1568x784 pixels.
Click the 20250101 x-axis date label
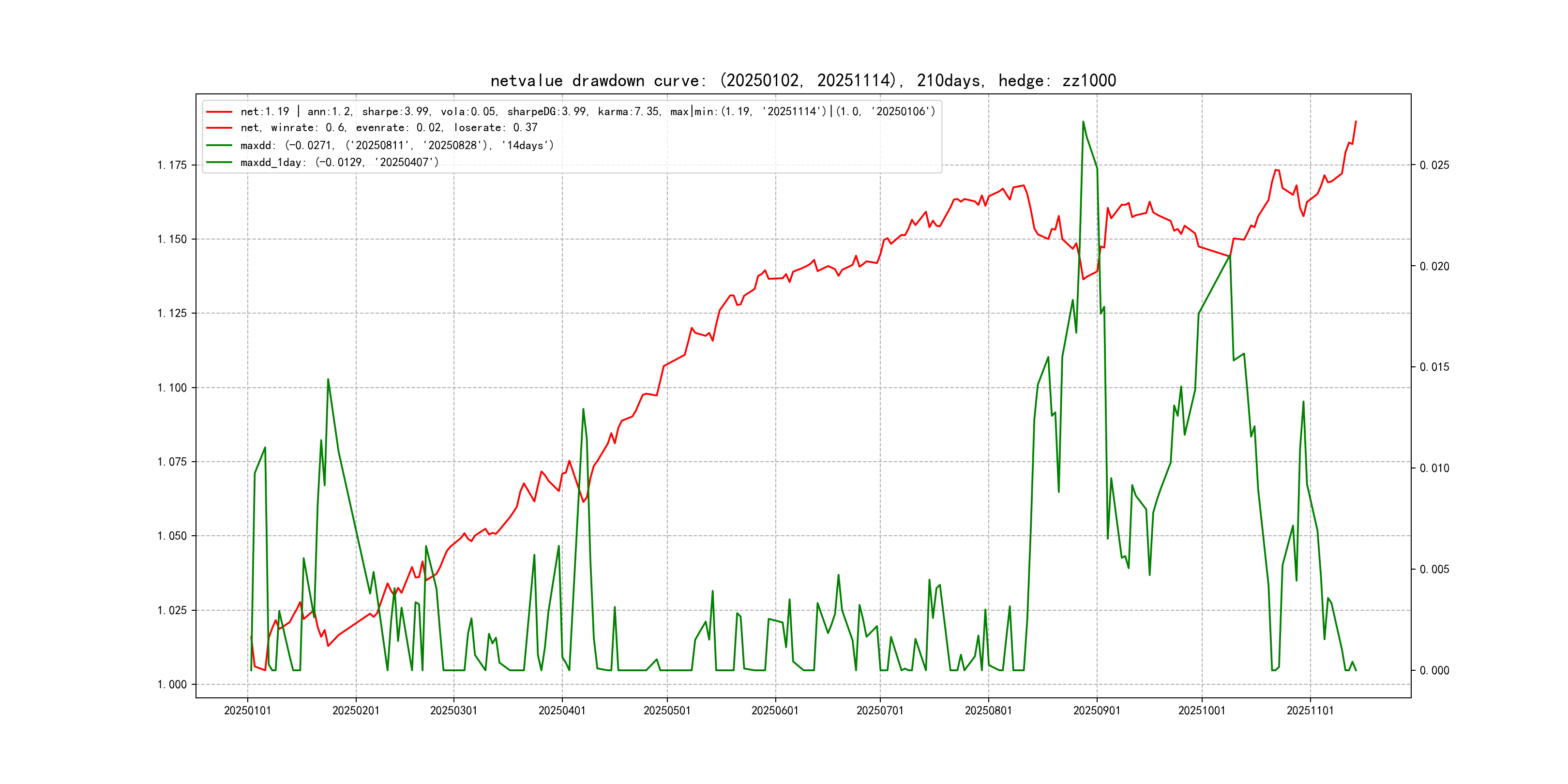coord(247,710)
